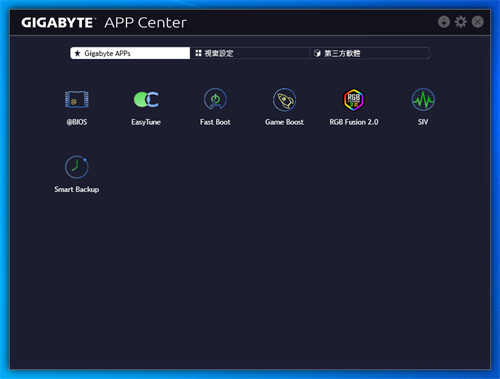Click the Smart Backup text label

click(x=77, y=189)
